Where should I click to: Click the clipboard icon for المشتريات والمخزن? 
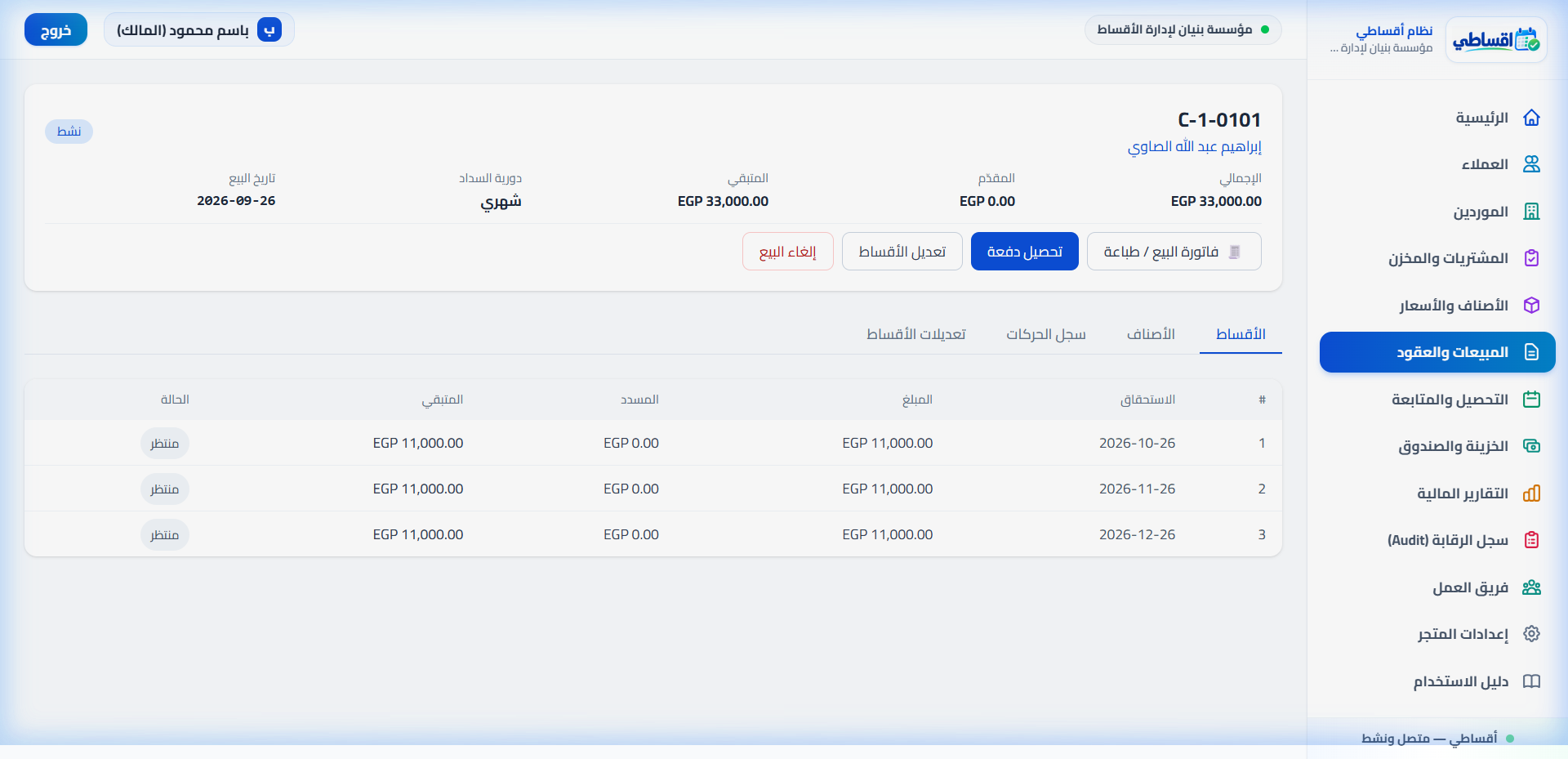click(1531, 258)
